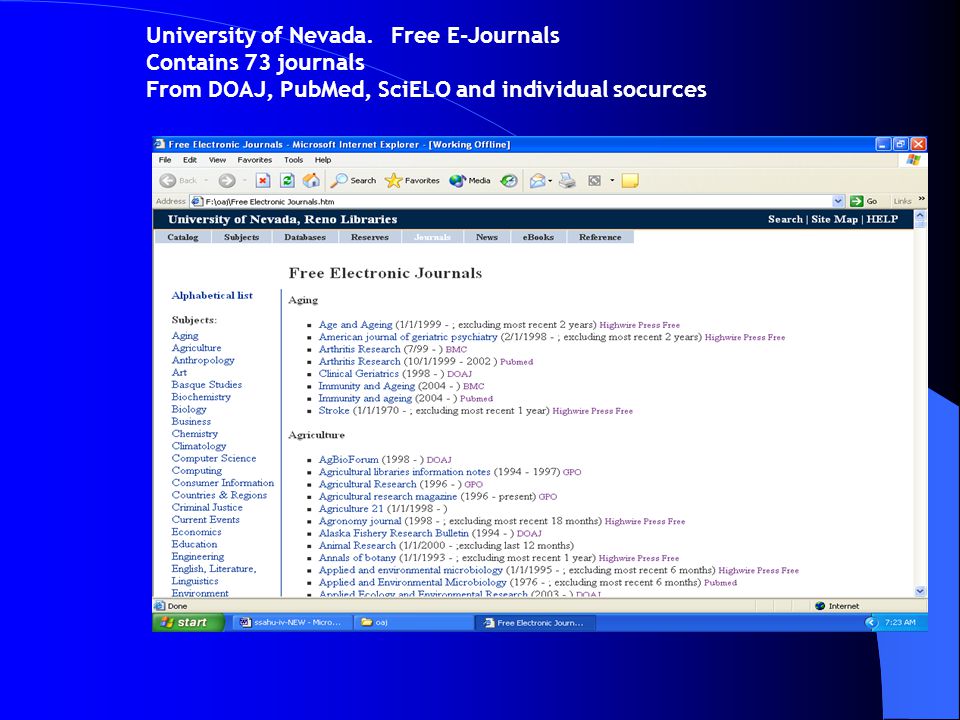This screenshot has height=720, width=960.
Task: Expand the Links toolbar chevron
Action: tap(921, 200)
